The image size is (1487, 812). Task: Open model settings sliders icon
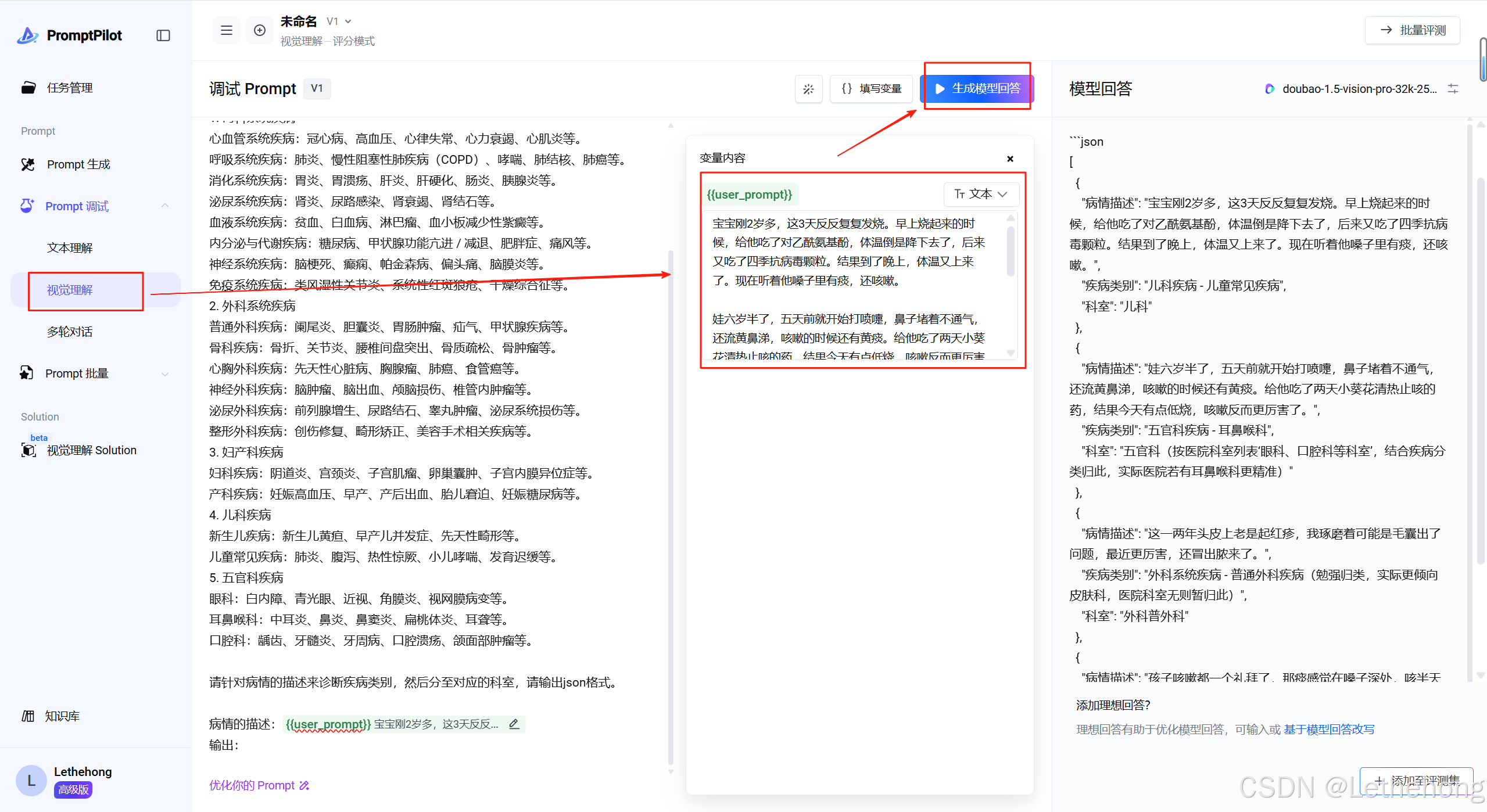point(1453,88)
